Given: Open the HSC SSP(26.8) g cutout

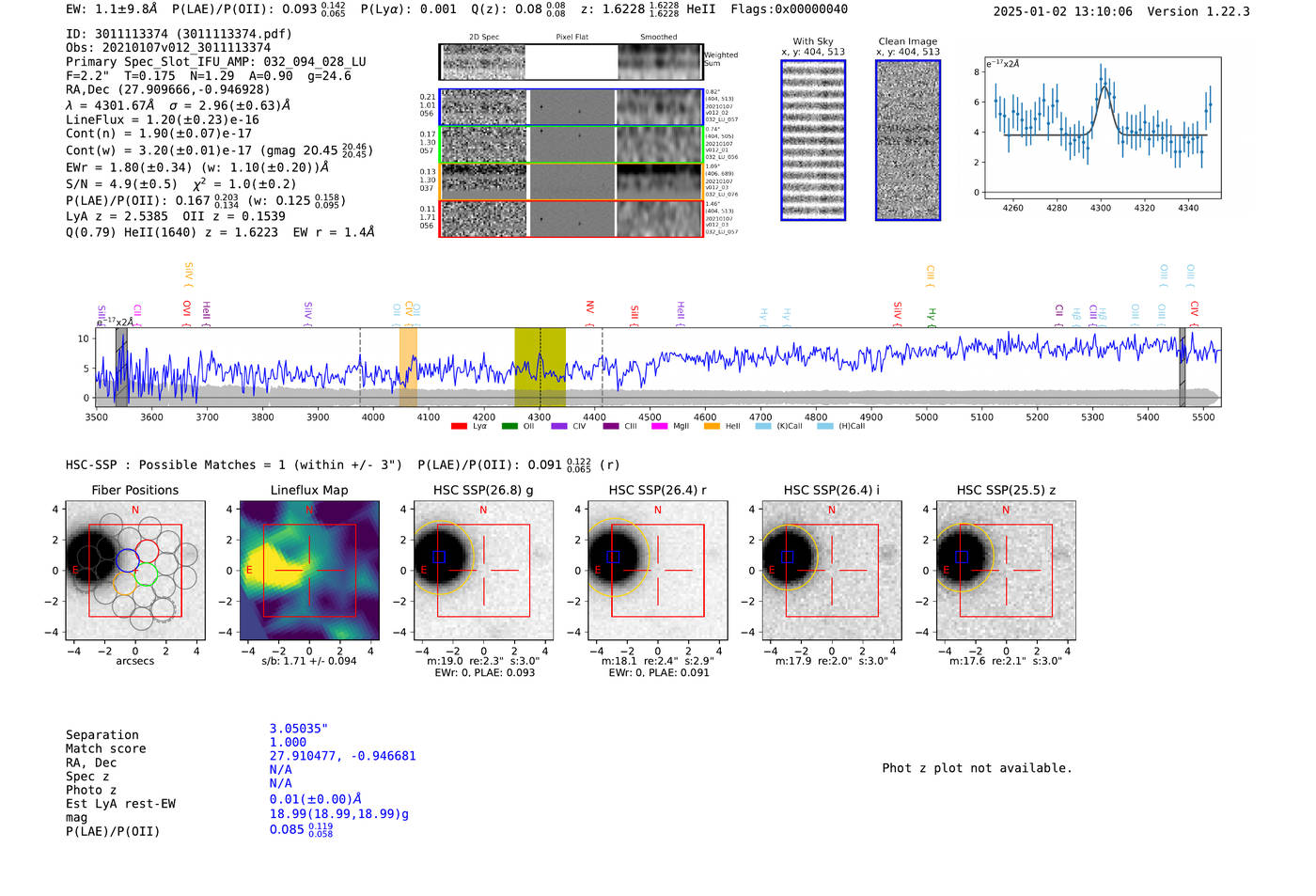Looking at the screenshot, I should (x=483, y=571).
